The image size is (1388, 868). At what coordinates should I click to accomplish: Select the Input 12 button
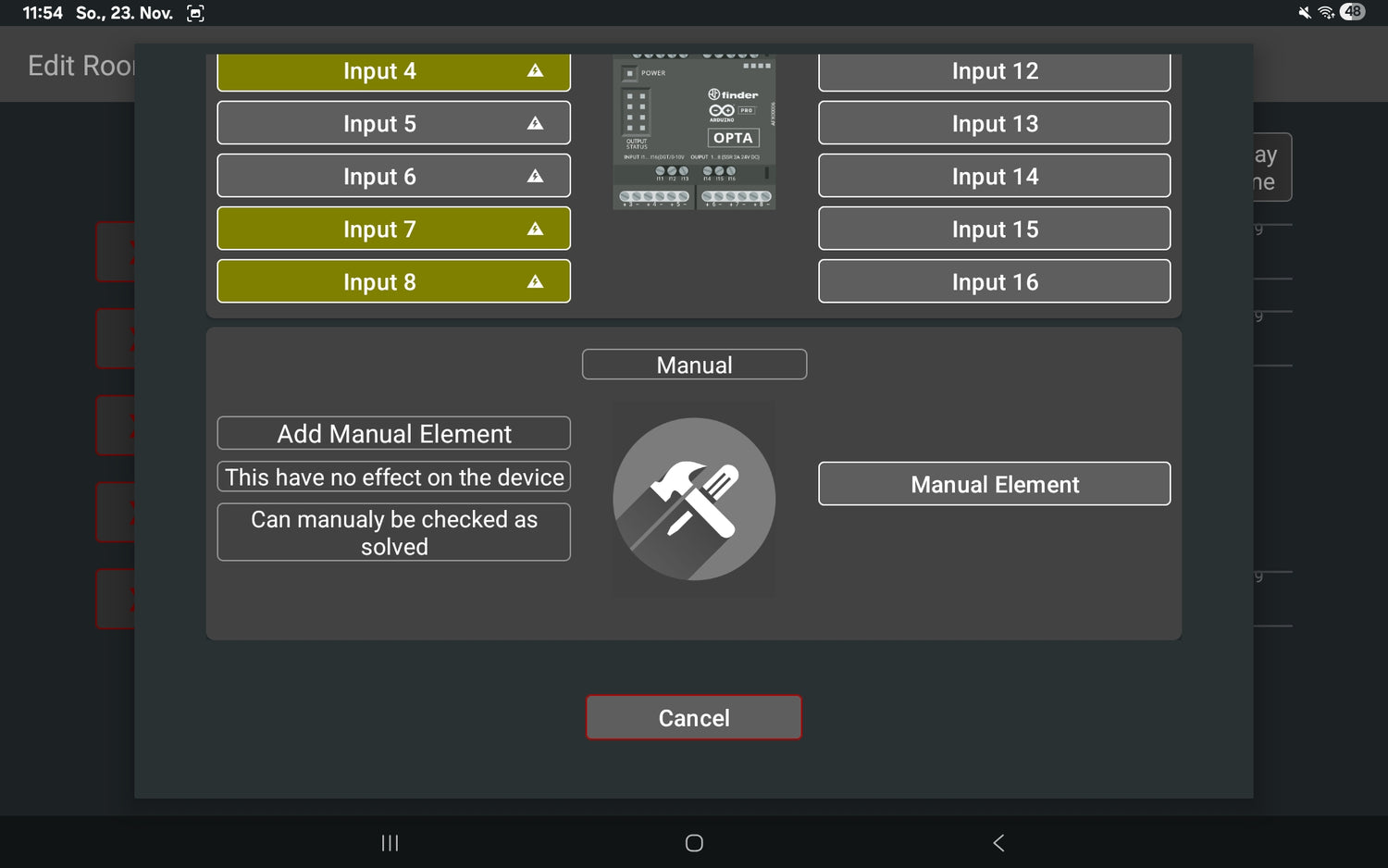pyautogui.click(x=994, y=71)
